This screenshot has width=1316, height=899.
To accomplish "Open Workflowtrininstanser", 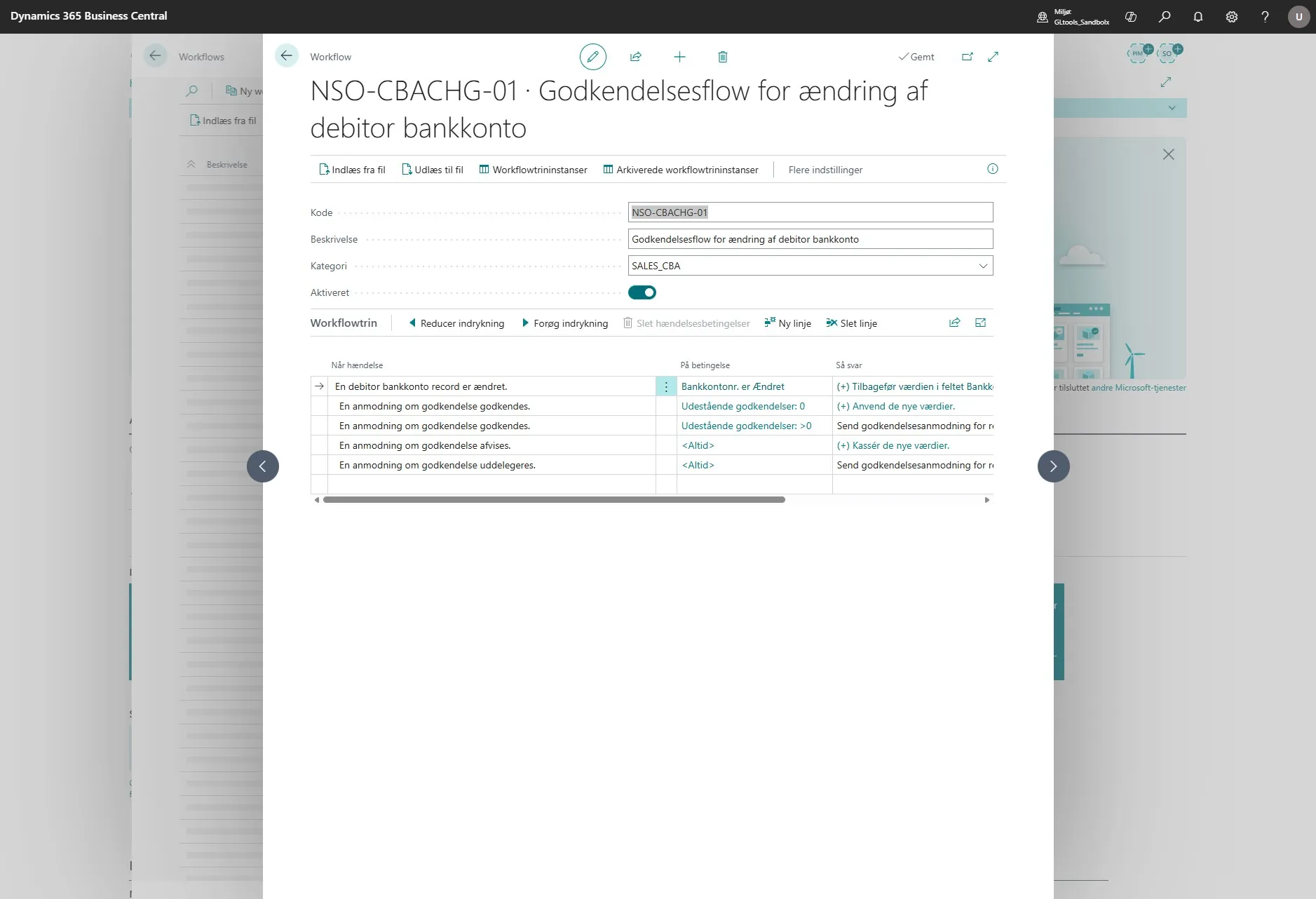I will coord(534,170).
